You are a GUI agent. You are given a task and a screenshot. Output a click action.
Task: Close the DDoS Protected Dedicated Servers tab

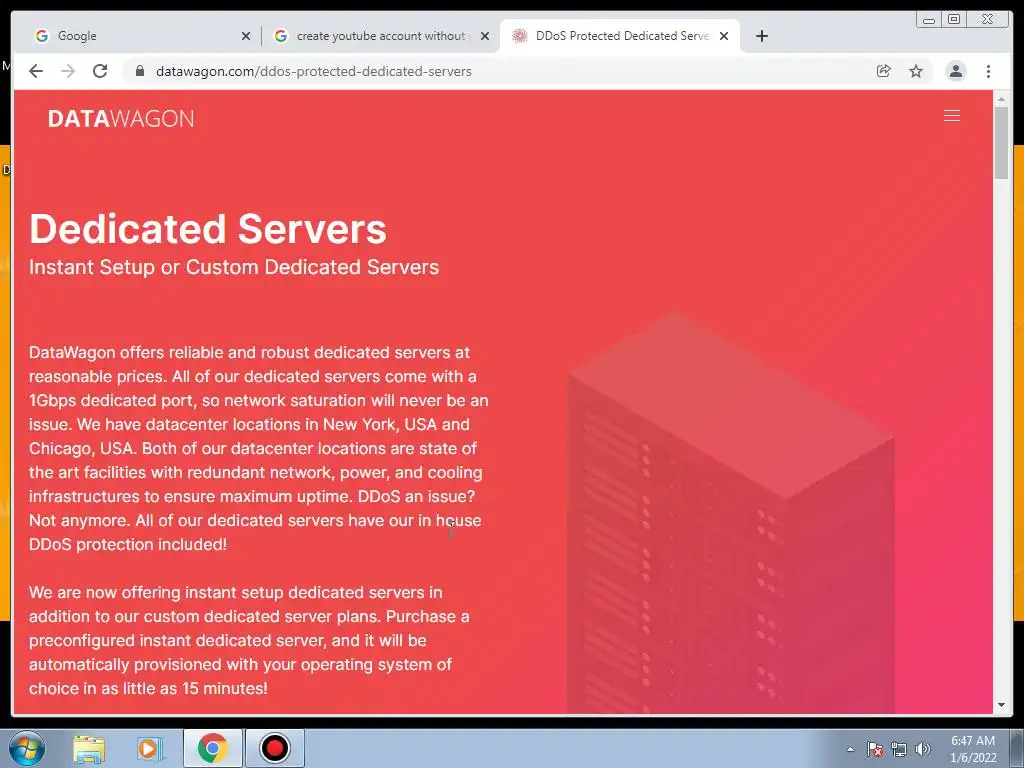coord(724,36)
